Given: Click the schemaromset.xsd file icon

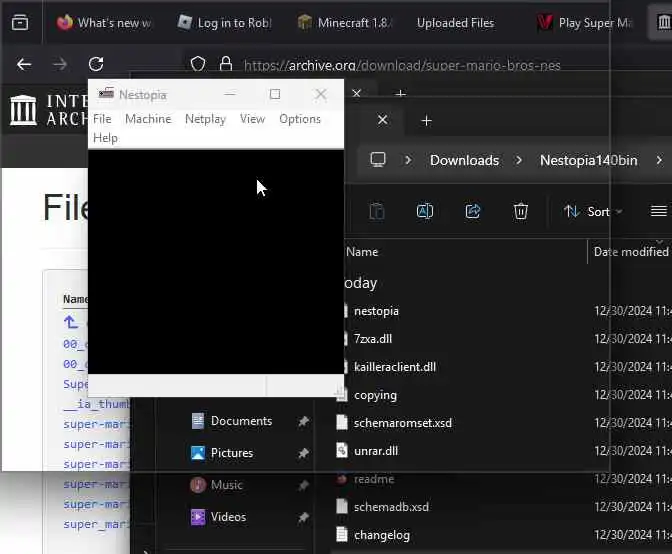Looking at the screenshot, I should point(342,422).
